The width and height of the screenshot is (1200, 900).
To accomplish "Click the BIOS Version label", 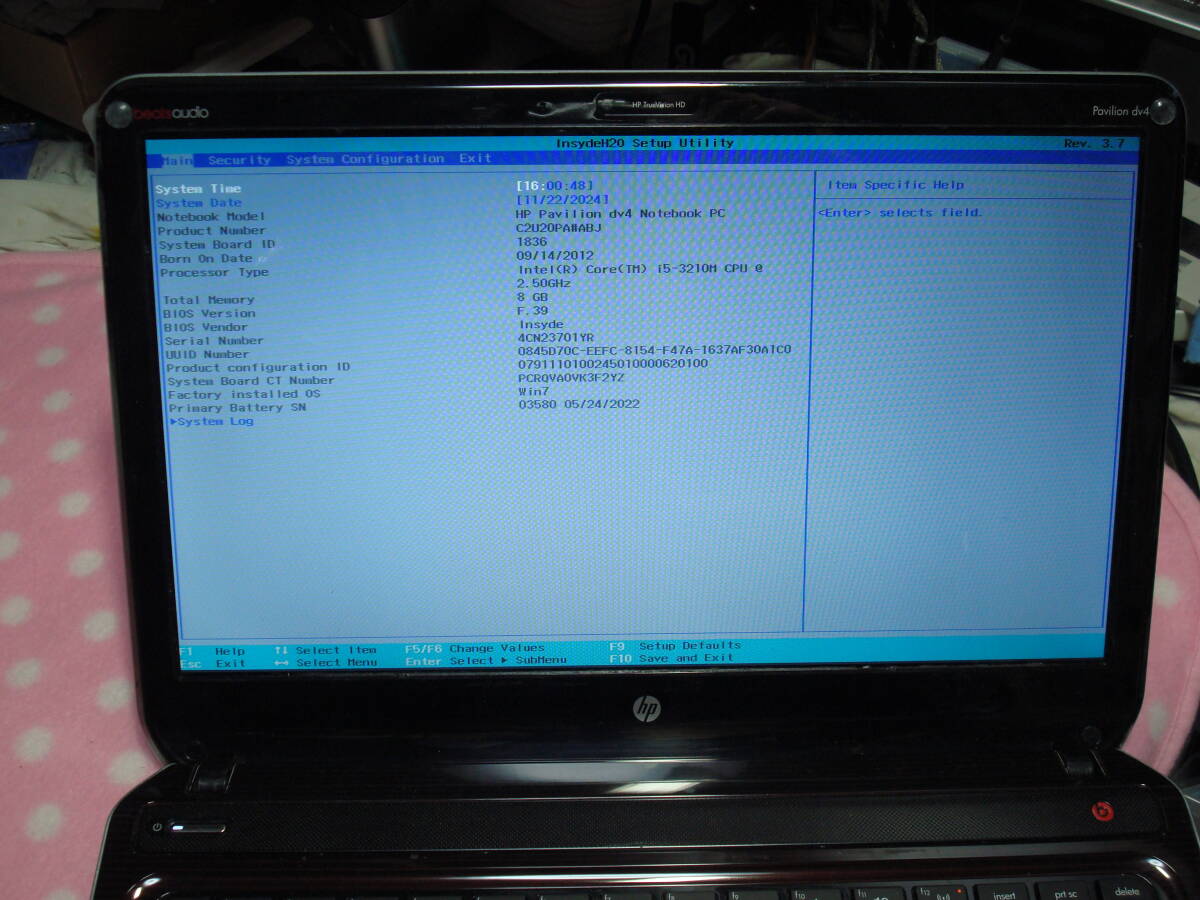I will click(210, 314).
